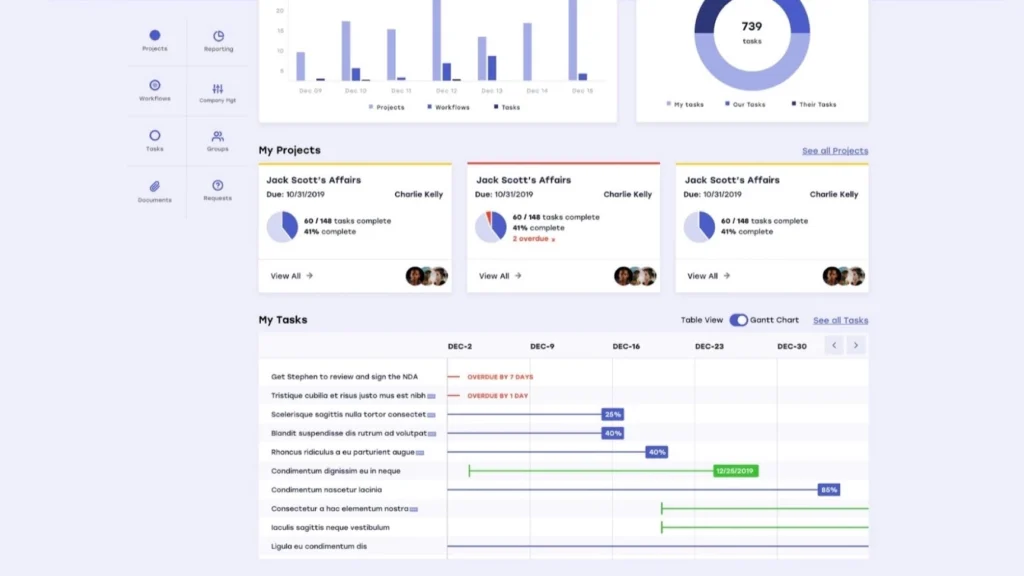Screen dimensions: 1024x576
Task: Click See all Tasks link
Action: click(x=840, y=321)
